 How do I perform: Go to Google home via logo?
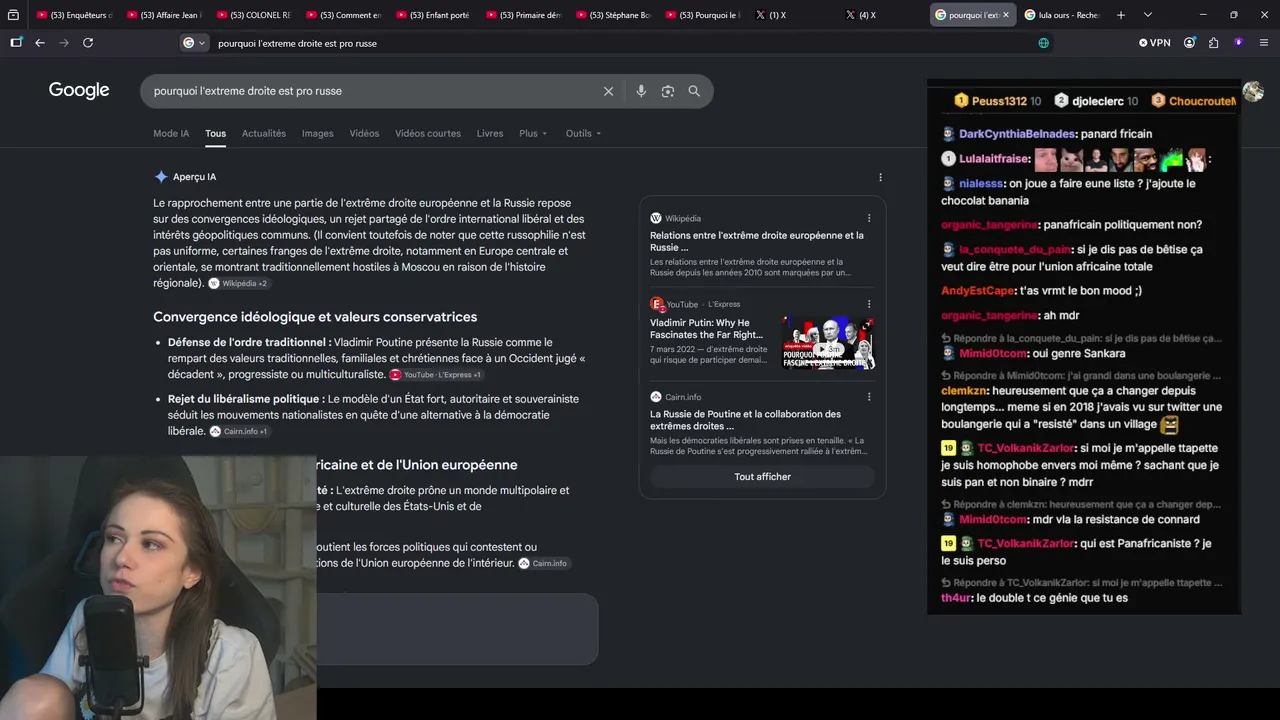click(x=79, y=91)
